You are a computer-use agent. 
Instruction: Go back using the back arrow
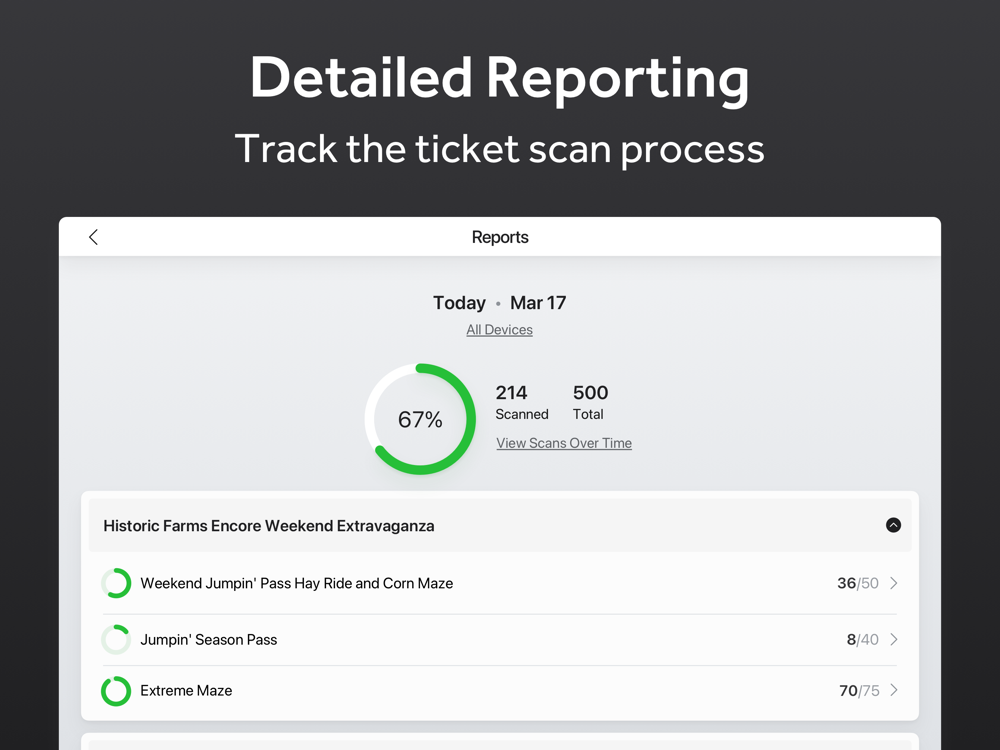coord(93,237)
